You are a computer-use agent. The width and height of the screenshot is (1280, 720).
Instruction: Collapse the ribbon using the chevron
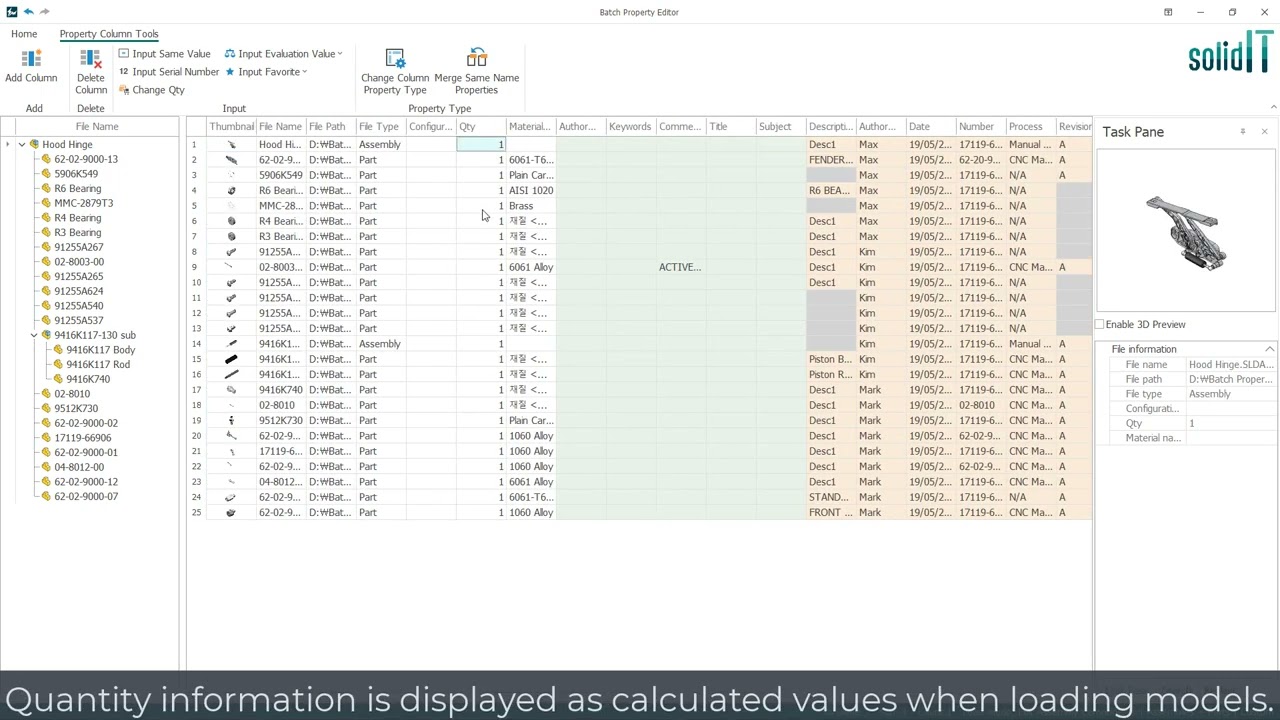pos(1272,107)
